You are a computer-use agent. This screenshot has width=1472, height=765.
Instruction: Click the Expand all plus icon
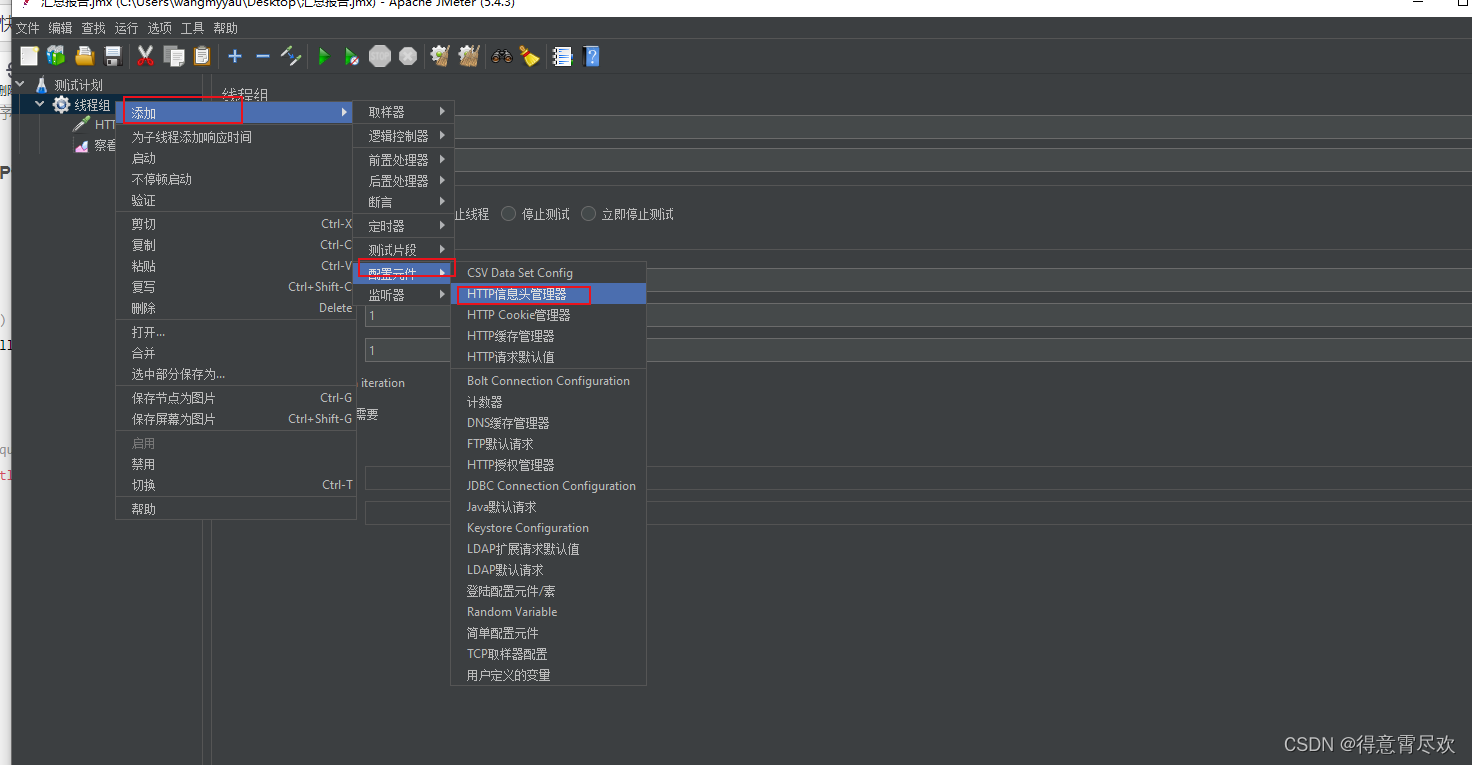tap(235, 56)
